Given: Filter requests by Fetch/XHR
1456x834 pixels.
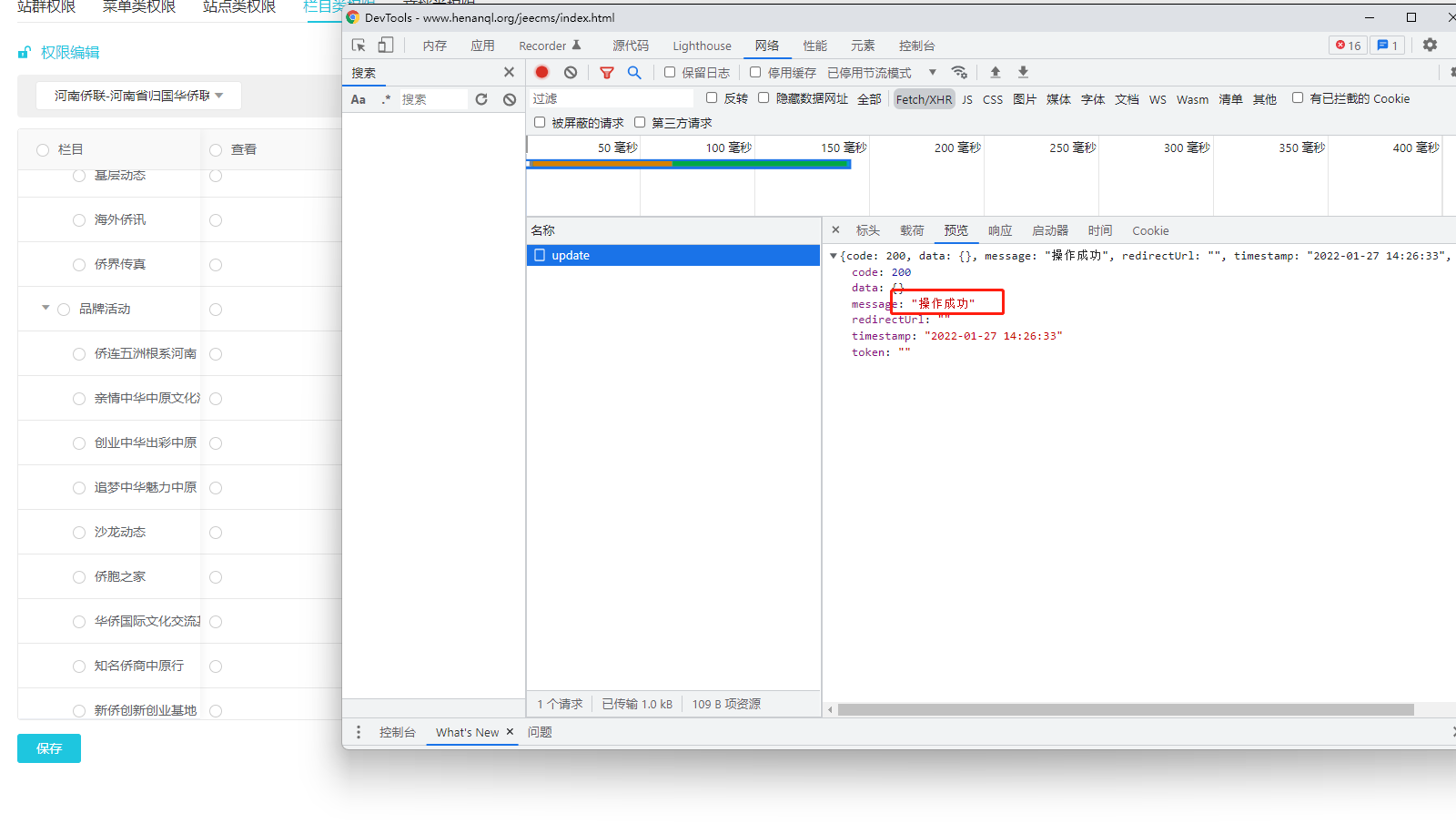Looking at the screenshot, I should click(924, 99).
